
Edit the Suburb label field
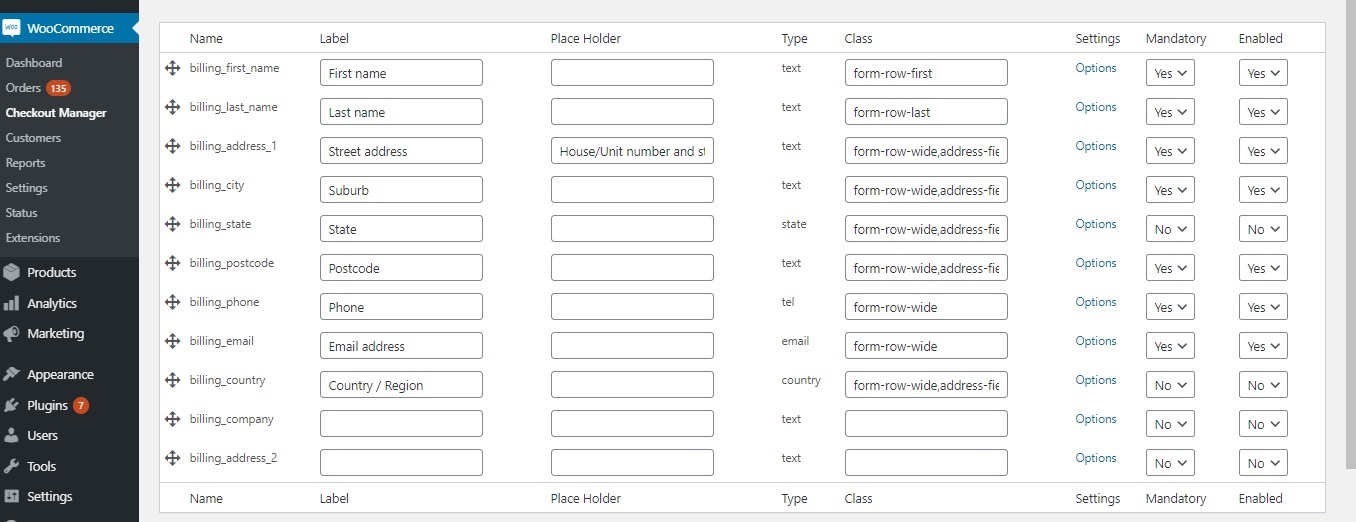[x=401, y=190]
